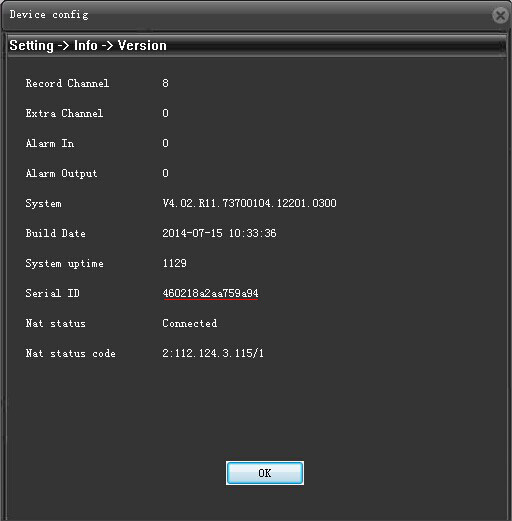Click the System uptime value 1129

[175, 263]
